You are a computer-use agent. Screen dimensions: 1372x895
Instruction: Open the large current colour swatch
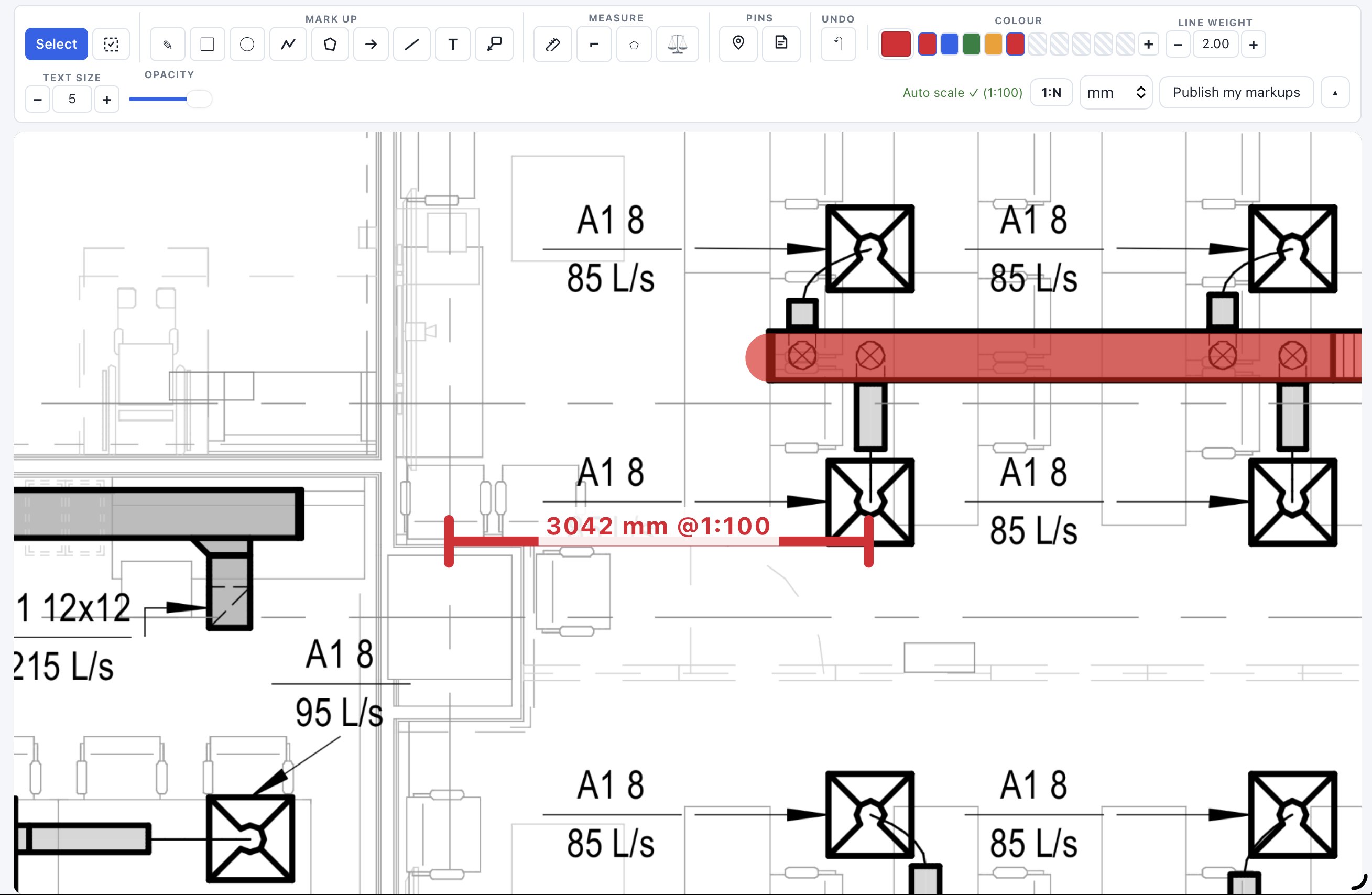[896, 45]
